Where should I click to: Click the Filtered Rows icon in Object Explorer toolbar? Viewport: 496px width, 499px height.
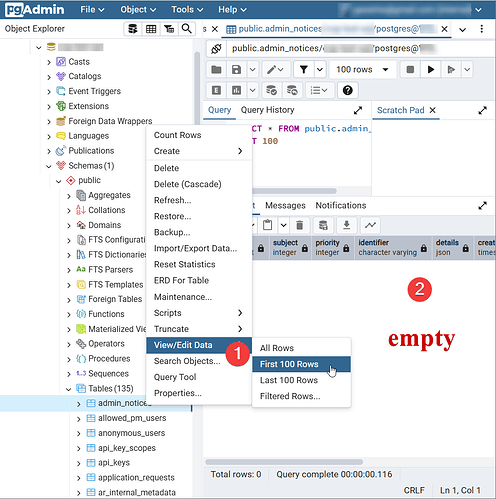coord(169,29)
